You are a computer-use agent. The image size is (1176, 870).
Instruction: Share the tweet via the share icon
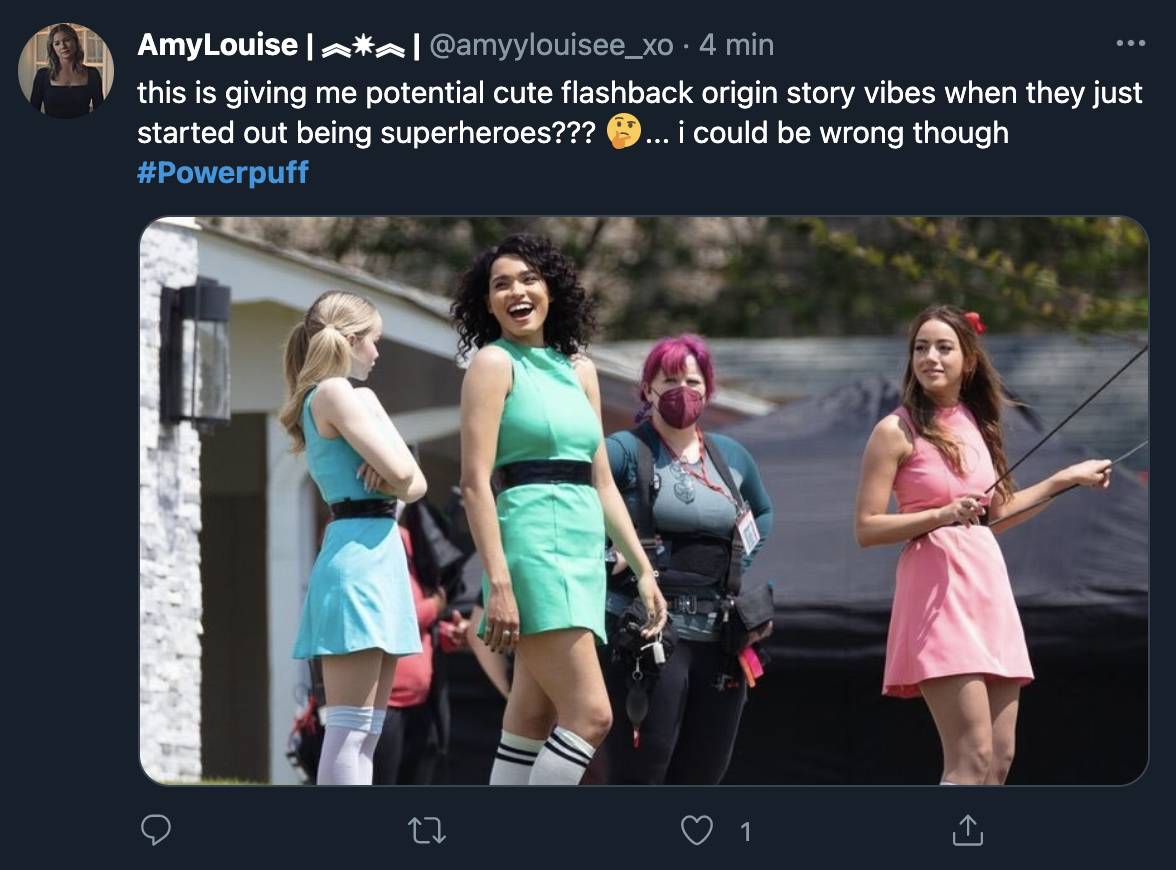point(967,829)
